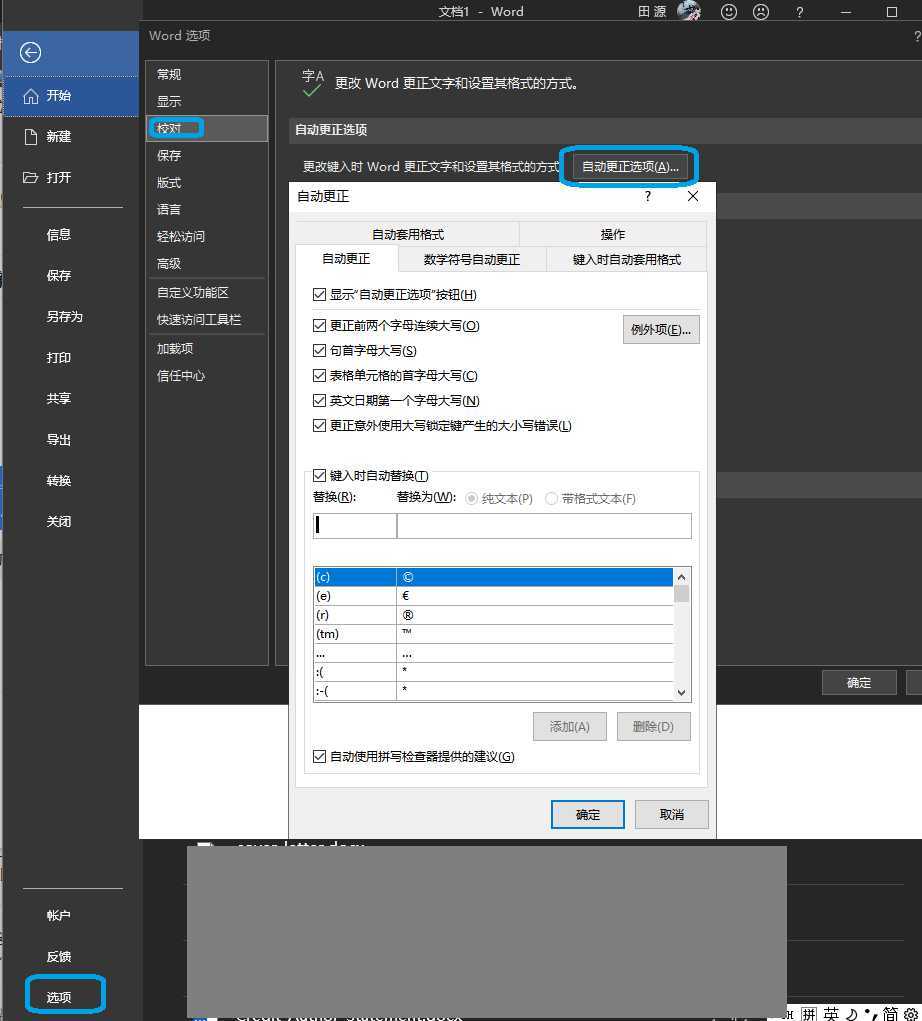Click the 例外项 button
Image resolution: width=922 pixels, height=1021 pixels.
click(x=660, y=330)
